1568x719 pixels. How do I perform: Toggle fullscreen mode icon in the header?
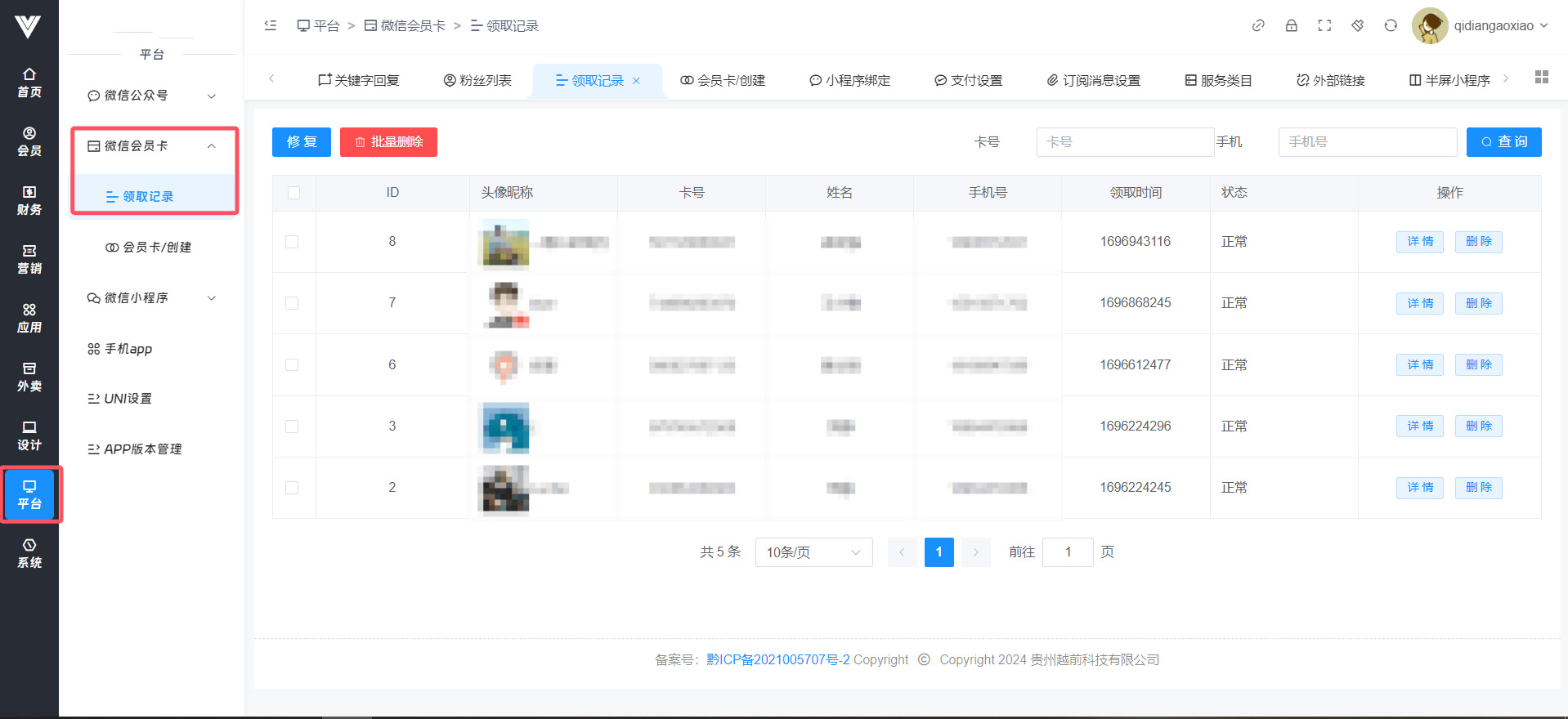[1324, 25]
